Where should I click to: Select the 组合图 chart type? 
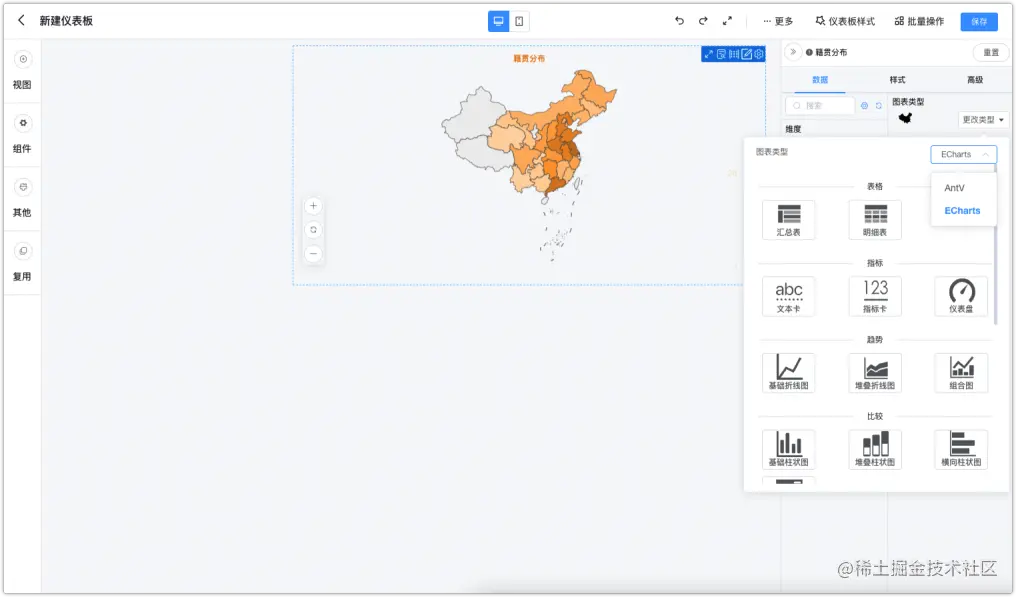tap(961, 373)
